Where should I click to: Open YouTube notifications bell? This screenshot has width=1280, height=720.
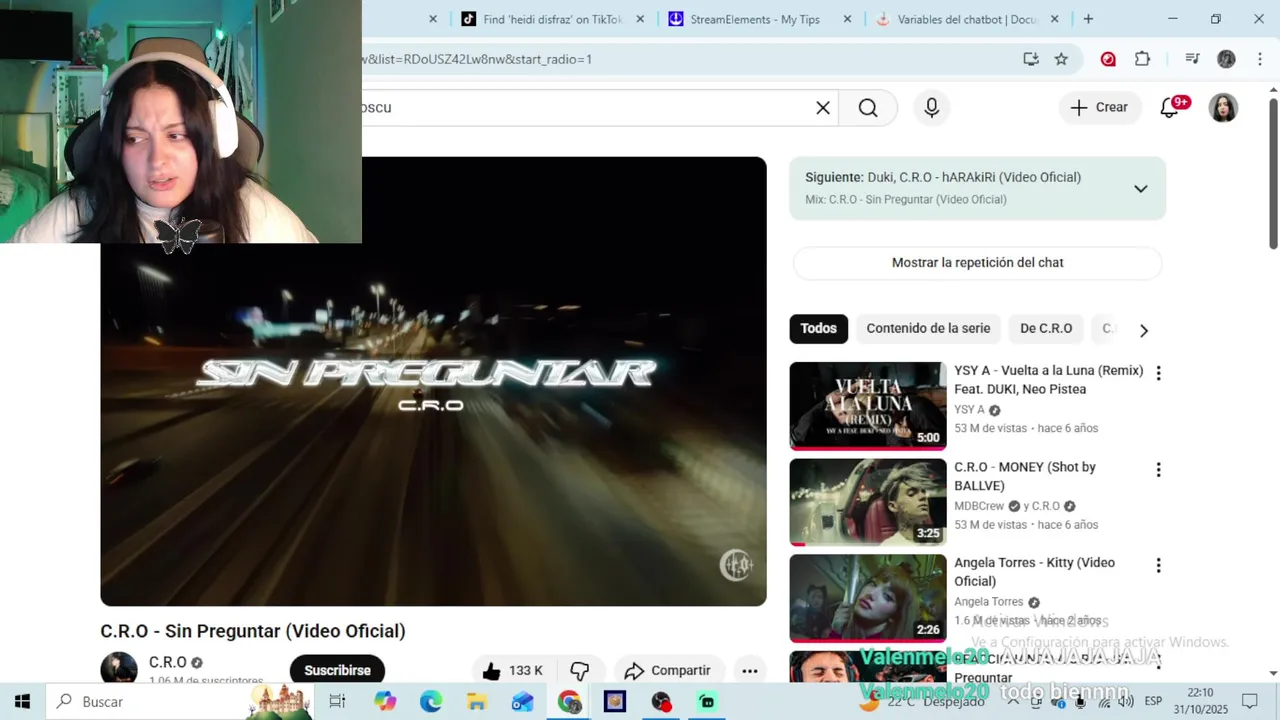point(1169,108)
